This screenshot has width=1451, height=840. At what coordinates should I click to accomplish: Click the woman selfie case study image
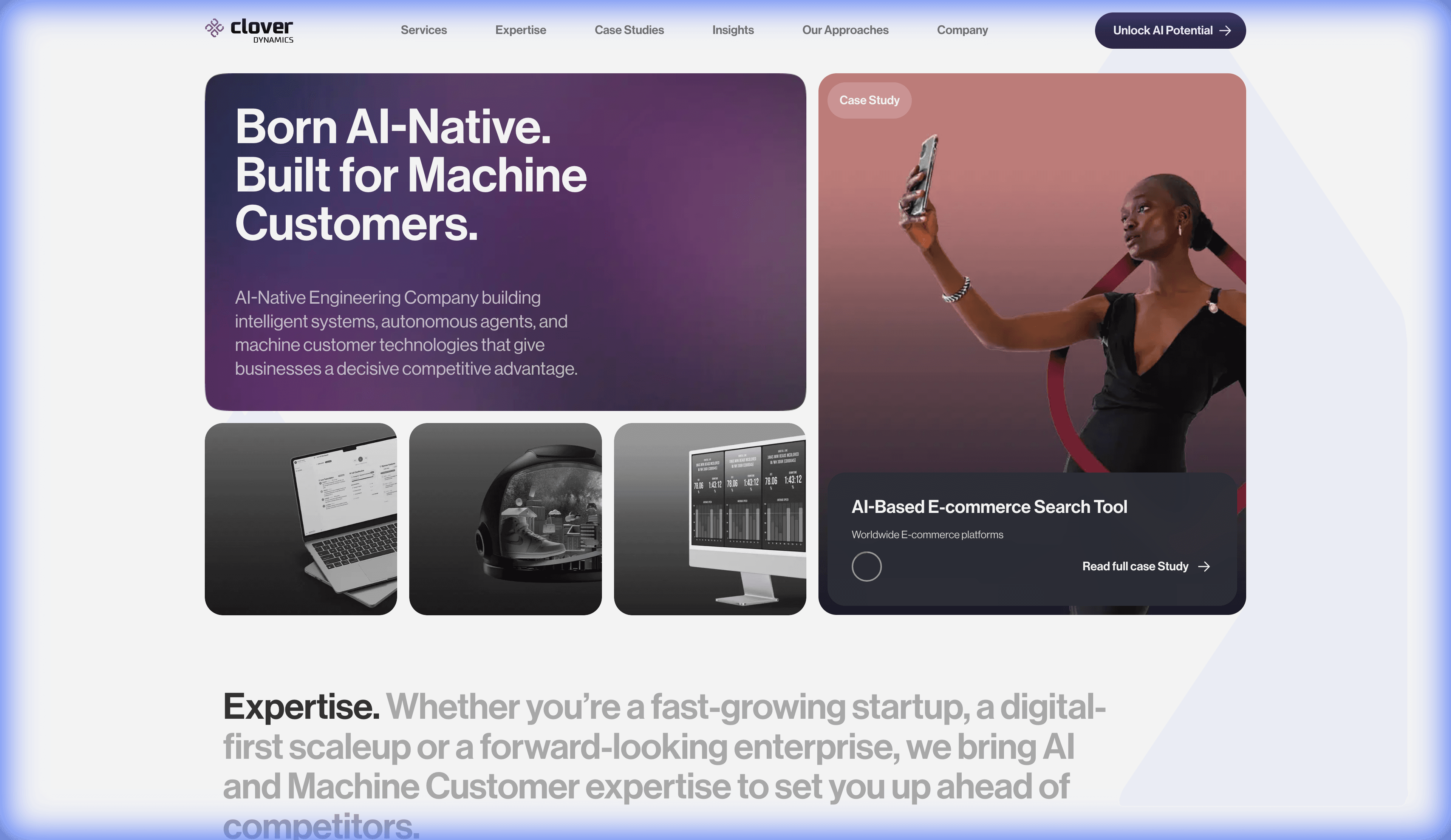click(1032, 273)
